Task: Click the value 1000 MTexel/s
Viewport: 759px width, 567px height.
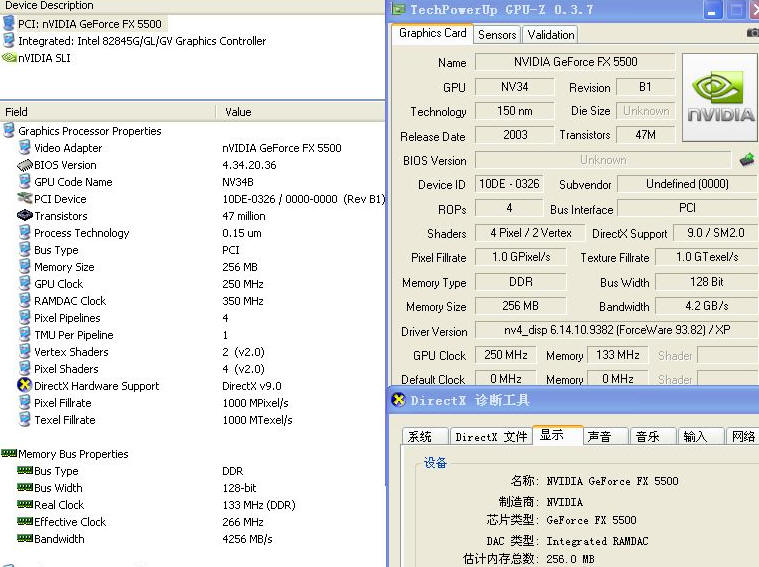Action: (258, 420)
